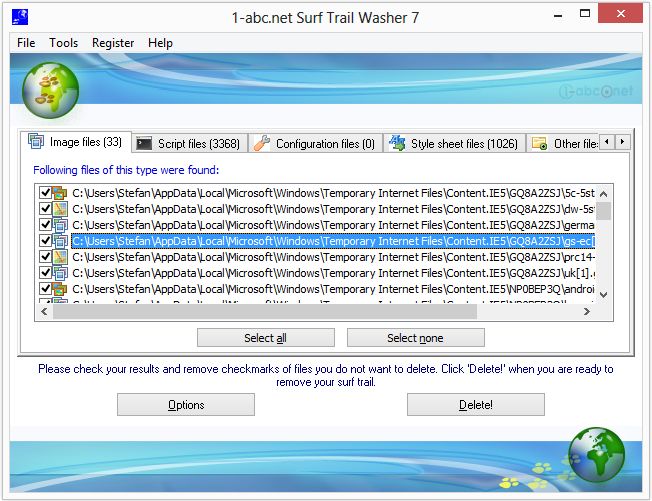Switch to Script files (3368) tab
Image resolution: width=652 pixels, height=501 pixels.
tap(190, 144)
